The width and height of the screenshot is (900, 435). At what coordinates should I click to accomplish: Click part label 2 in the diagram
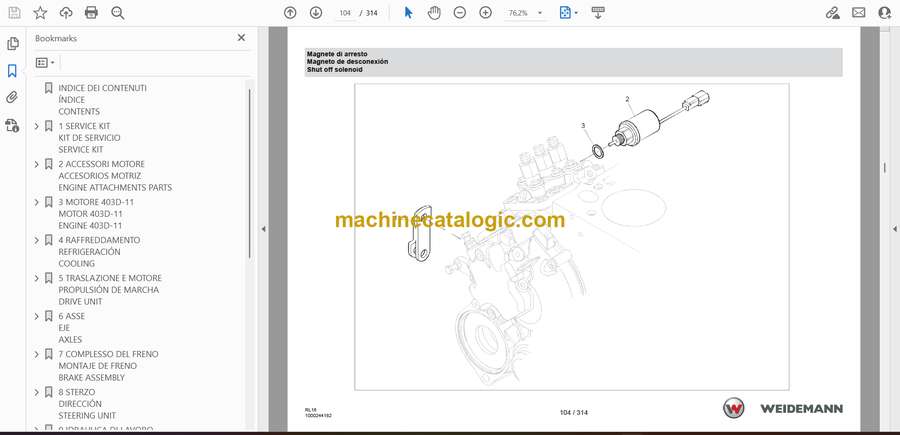point(627,99)
